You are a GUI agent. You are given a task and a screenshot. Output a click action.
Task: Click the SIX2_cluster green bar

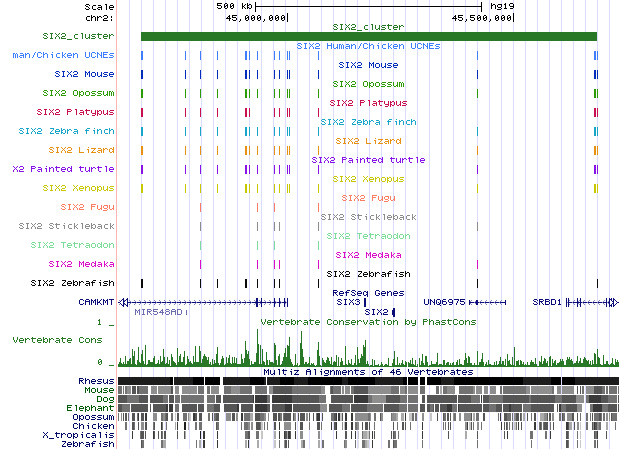pos(368,37)
